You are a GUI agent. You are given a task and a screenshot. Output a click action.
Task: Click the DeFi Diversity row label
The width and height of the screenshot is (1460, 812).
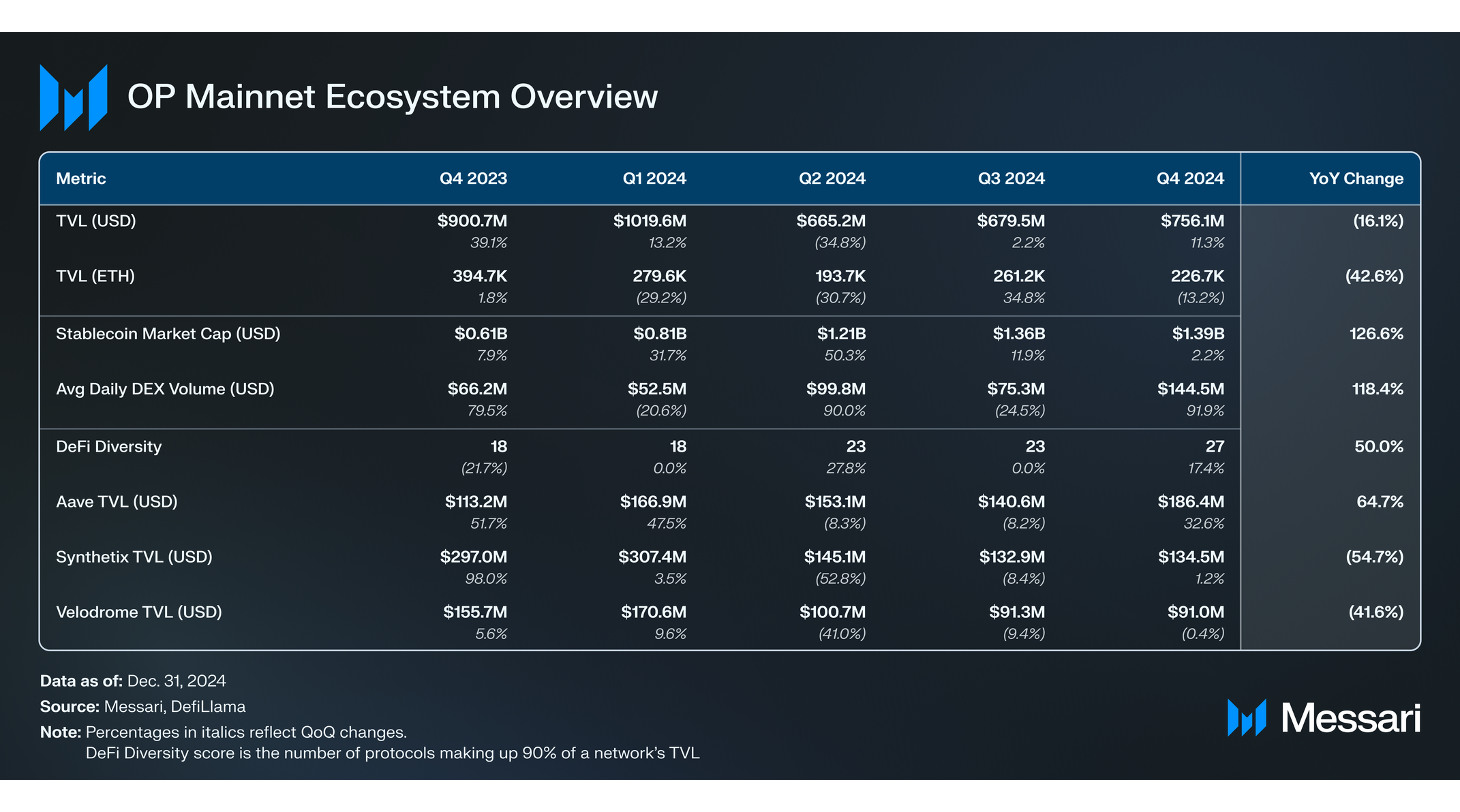point(109,447)
